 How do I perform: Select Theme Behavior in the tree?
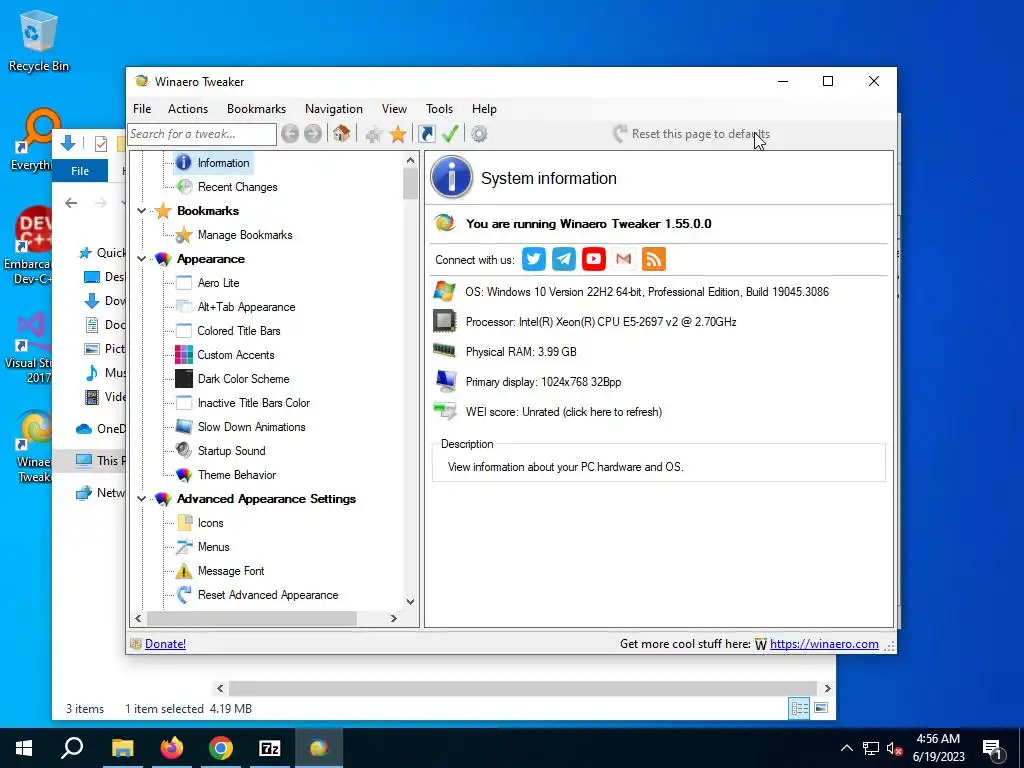pyautogui.click(x=237, y=475)
